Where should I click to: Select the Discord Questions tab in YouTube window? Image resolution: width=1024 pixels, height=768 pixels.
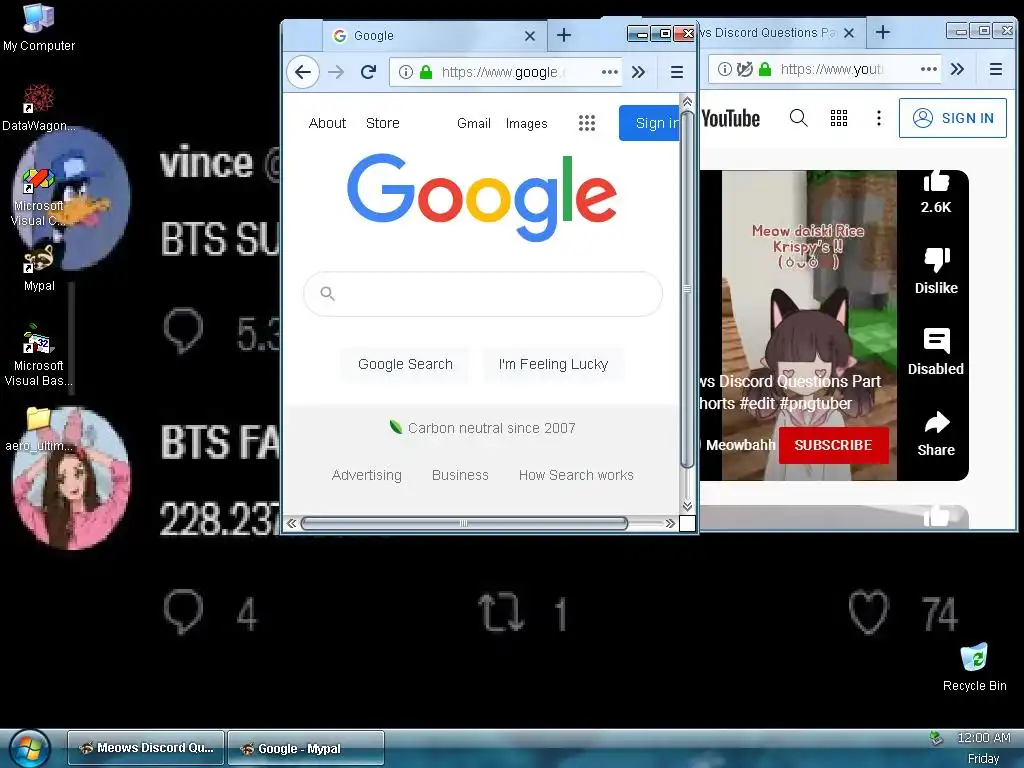click(769, 33)
